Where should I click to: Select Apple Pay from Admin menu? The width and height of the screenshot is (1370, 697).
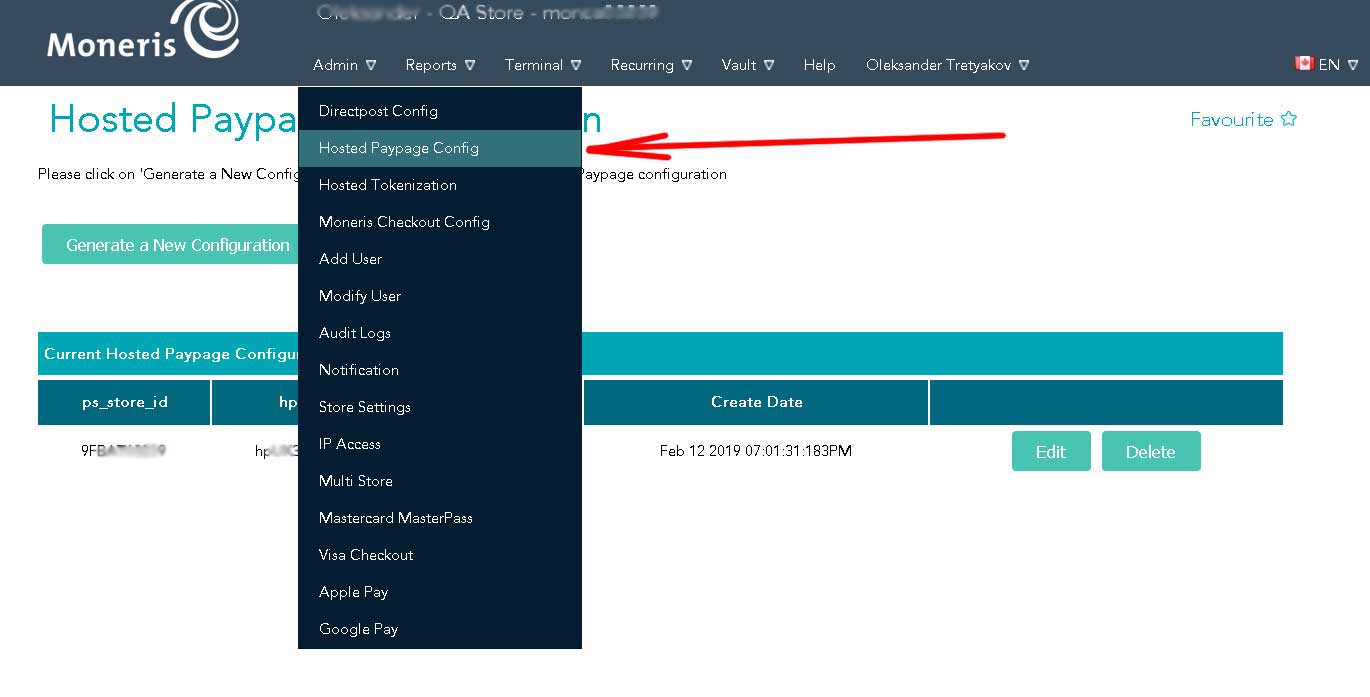tap(440, 592)
